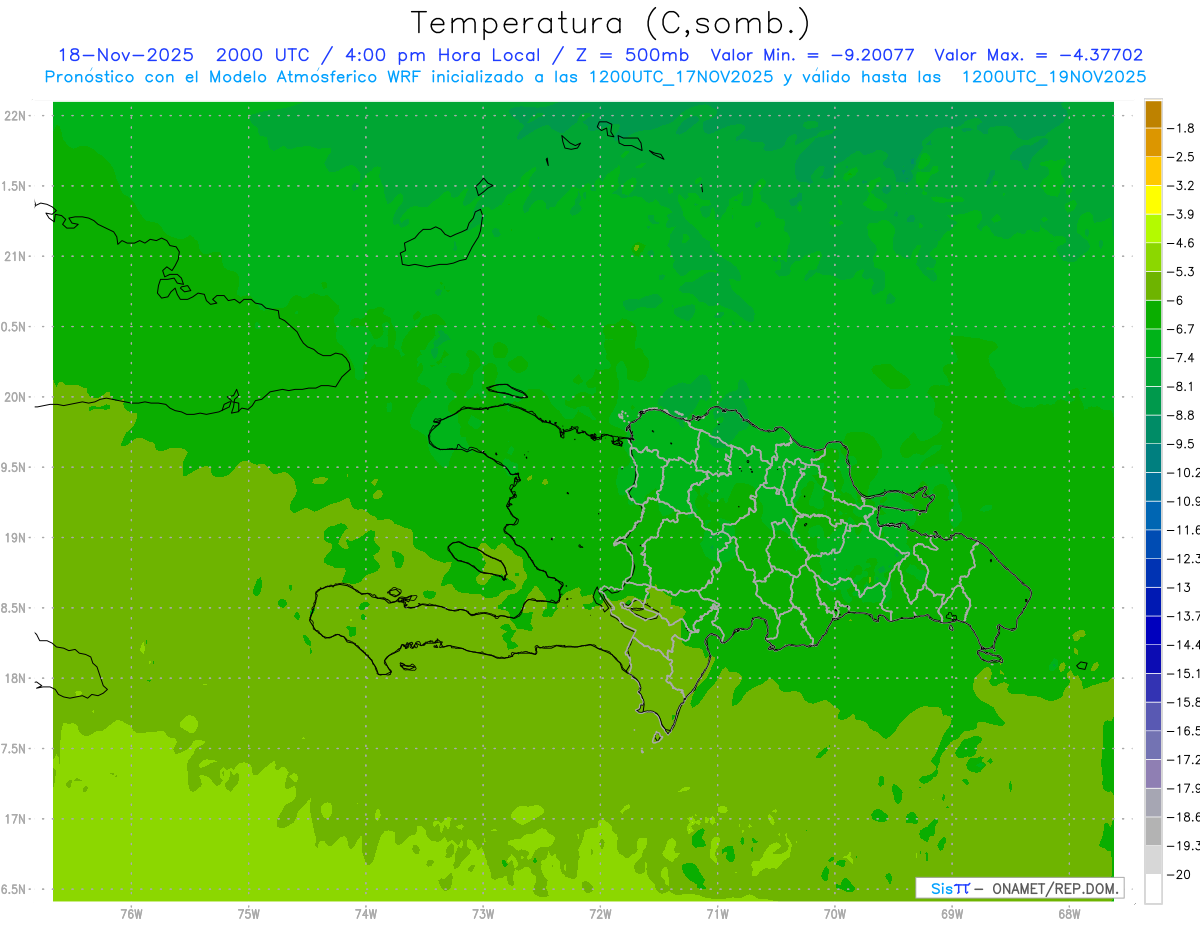Select the 'Z = 500mb' level text
Viewport: 1200px width, 927px height.
(632, 55)
